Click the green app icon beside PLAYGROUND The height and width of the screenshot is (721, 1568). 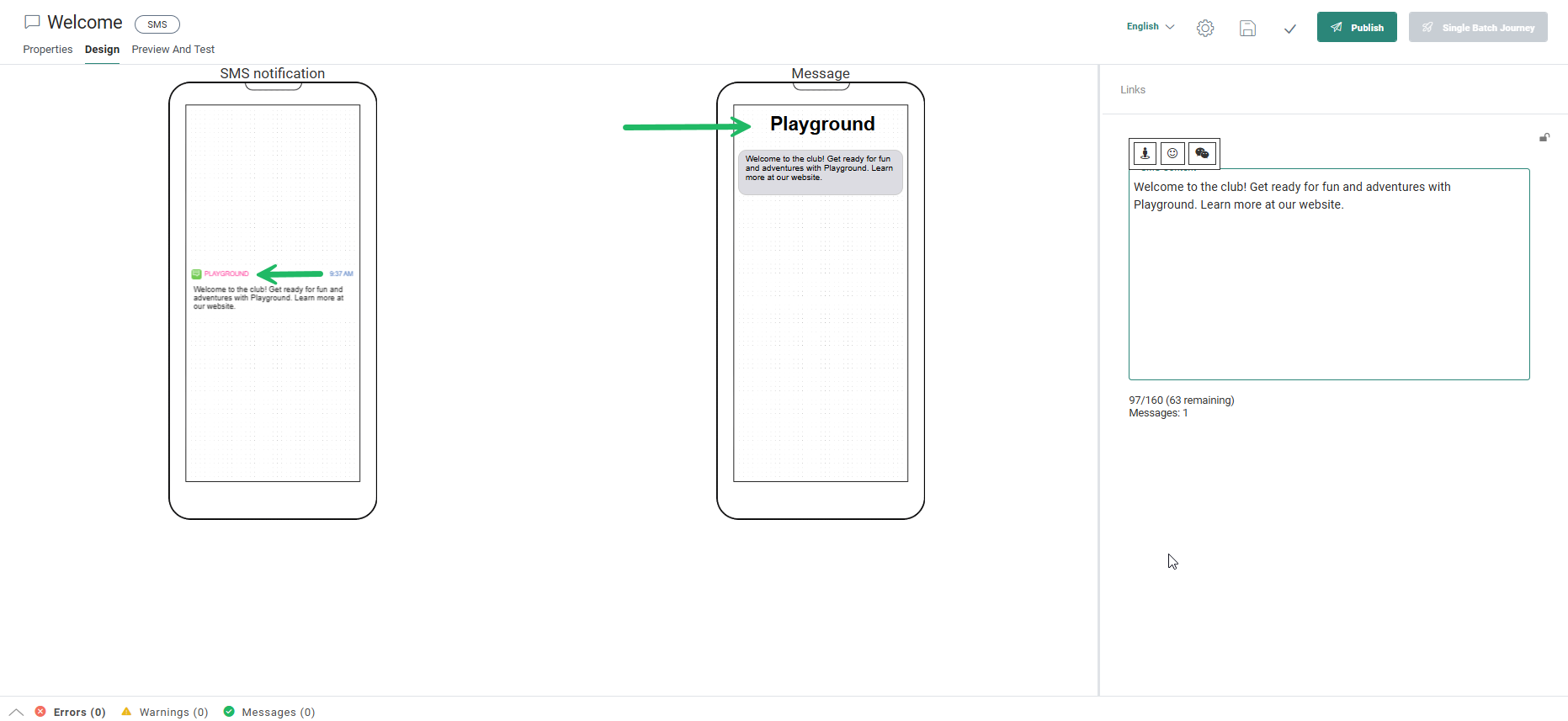tap(197, 273)
